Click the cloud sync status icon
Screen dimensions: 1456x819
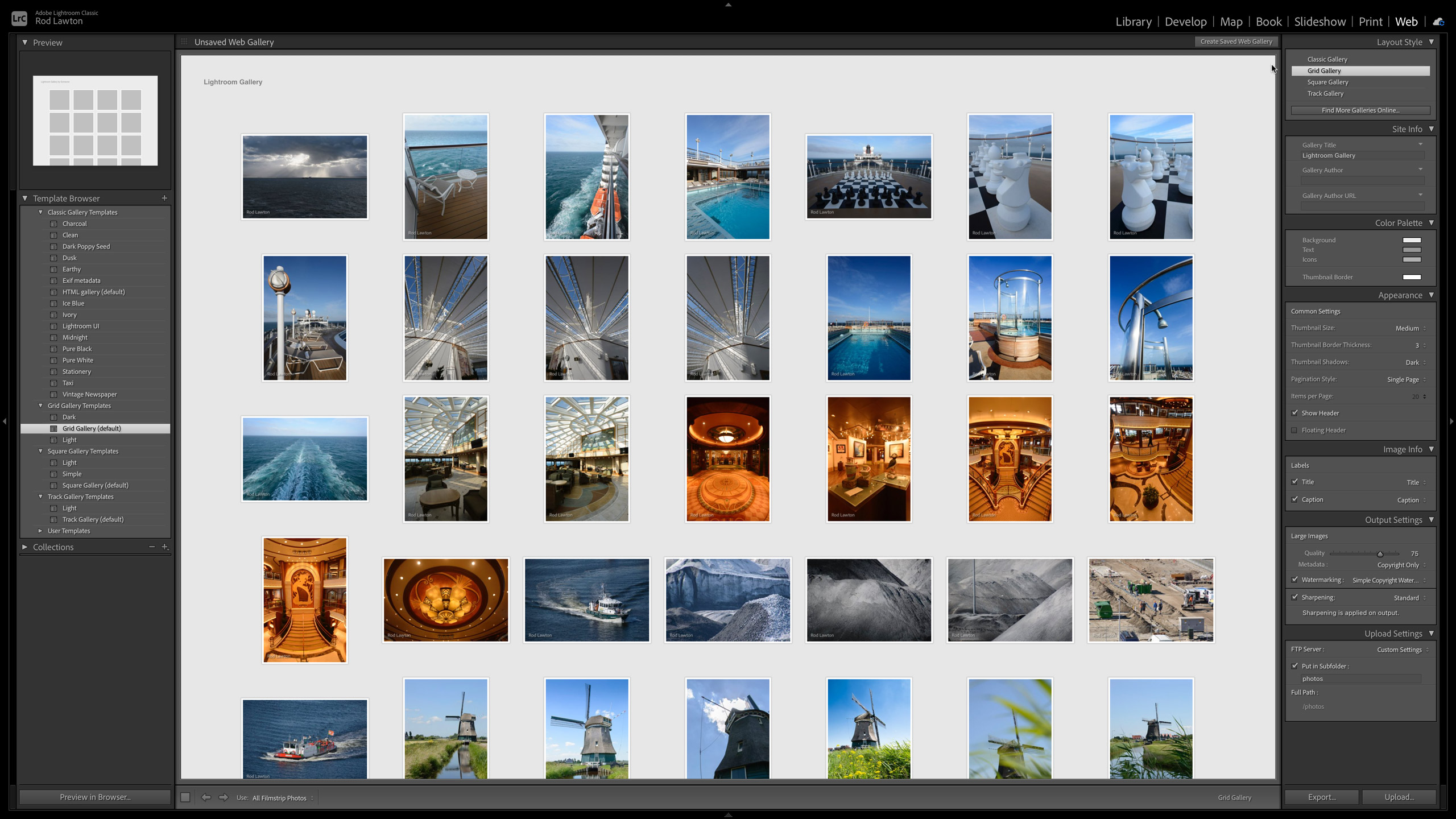(1438, 22)
